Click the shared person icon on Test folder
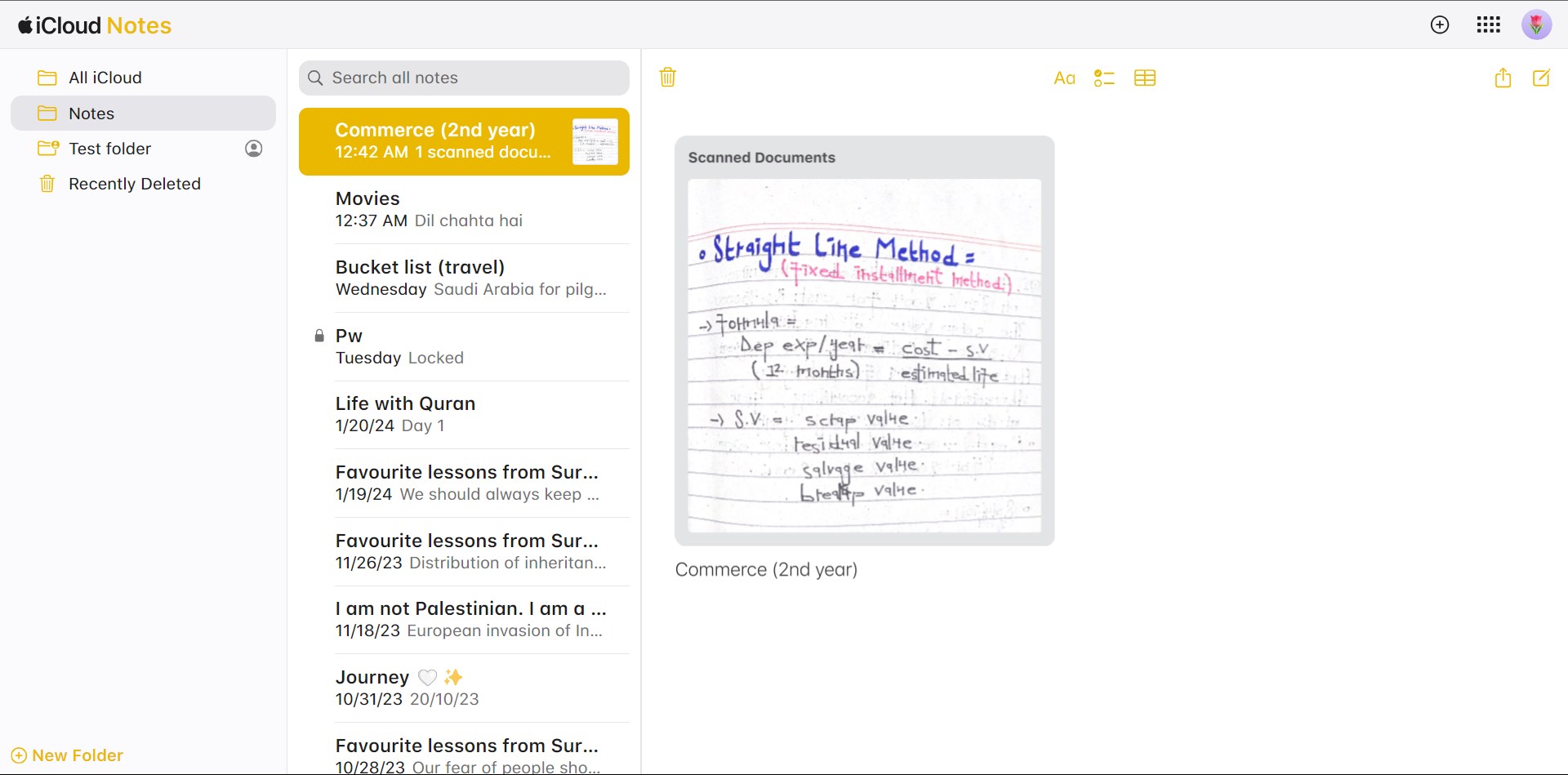 (x=254, y=149)
